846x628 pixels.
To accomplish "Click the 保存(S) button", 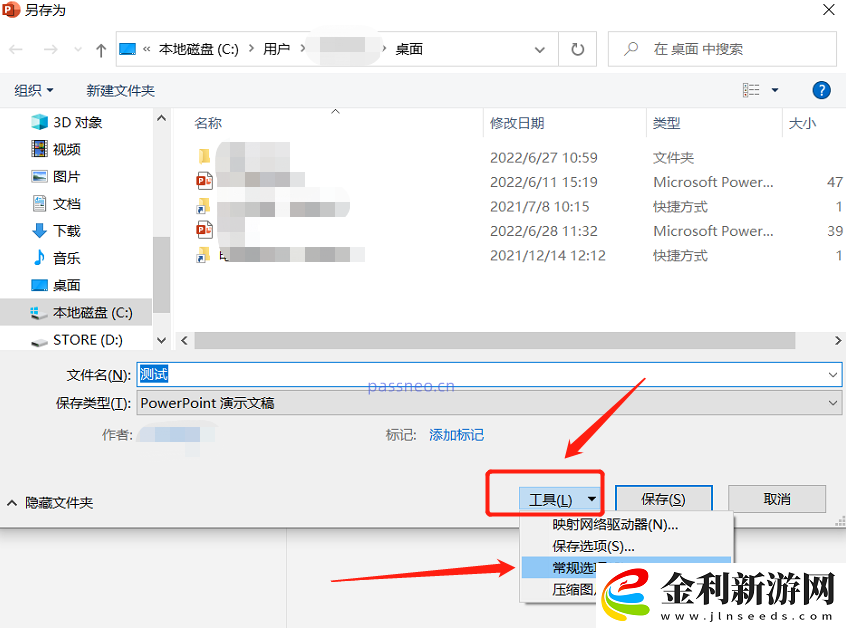I will [664, 498].
